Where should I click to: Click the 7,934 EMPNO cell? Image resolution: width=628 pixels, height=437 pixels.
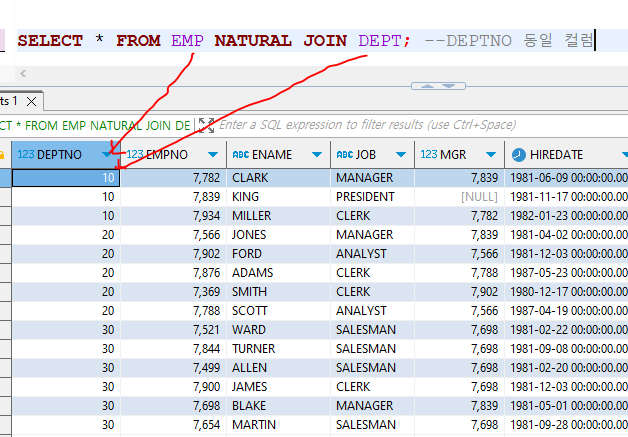173,215
